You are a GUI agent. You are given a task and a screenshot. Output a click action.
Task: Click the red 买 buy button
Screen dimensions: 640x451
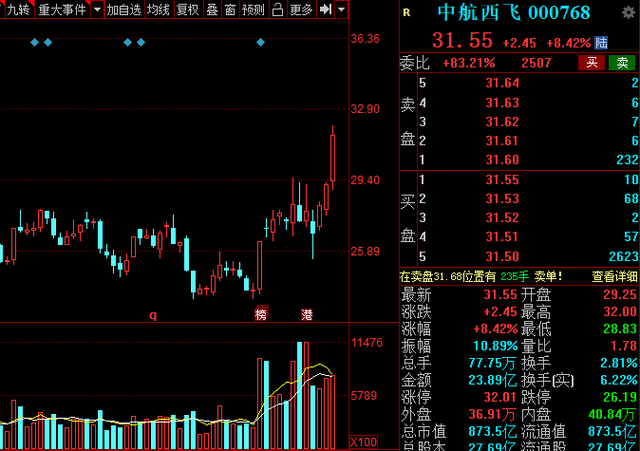pyautogui.click(x=592, y=62)
